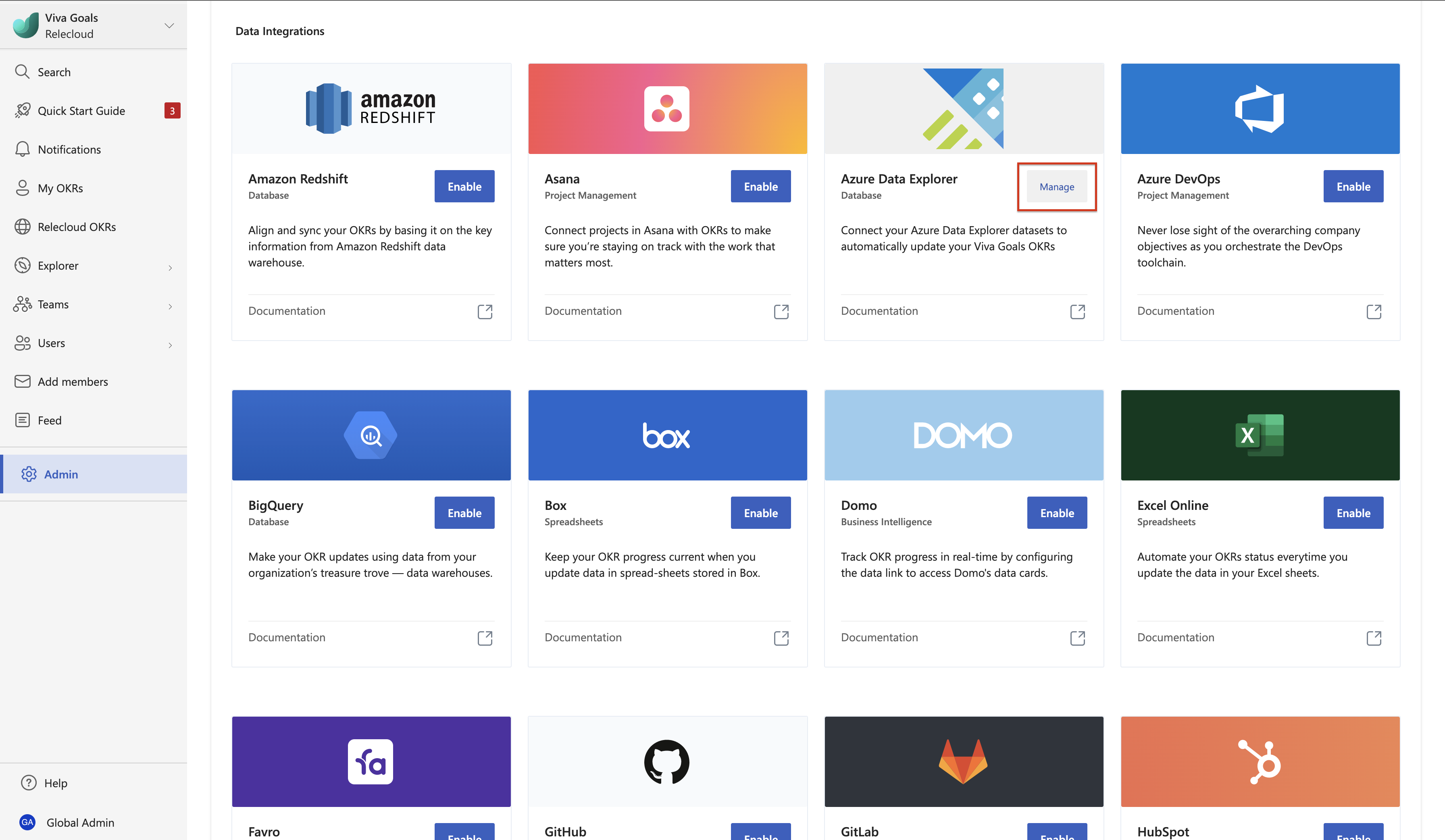Click the BigQuery banner thumbnail
The height and width of the screenshot is (840, 1445).
(371, 435)
